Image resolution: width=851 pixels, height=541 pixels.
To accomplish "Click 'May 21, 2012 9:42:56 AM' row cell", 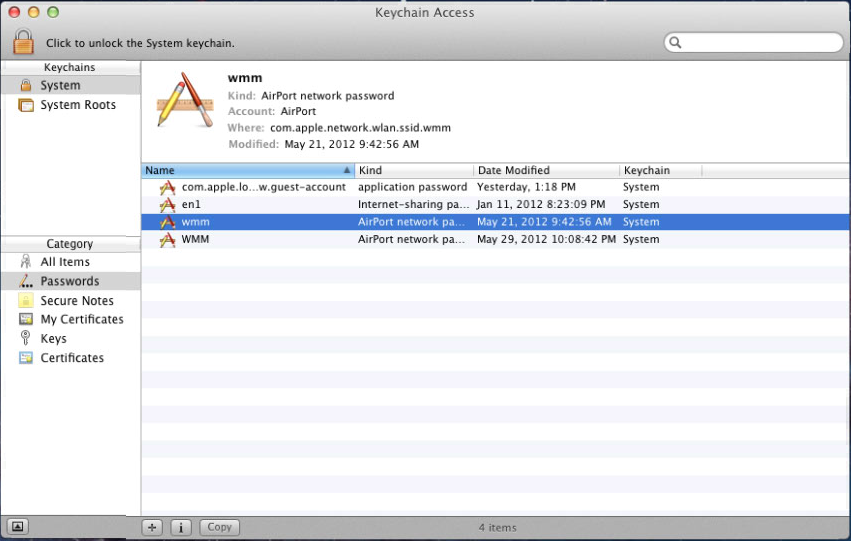I will 544,222.
